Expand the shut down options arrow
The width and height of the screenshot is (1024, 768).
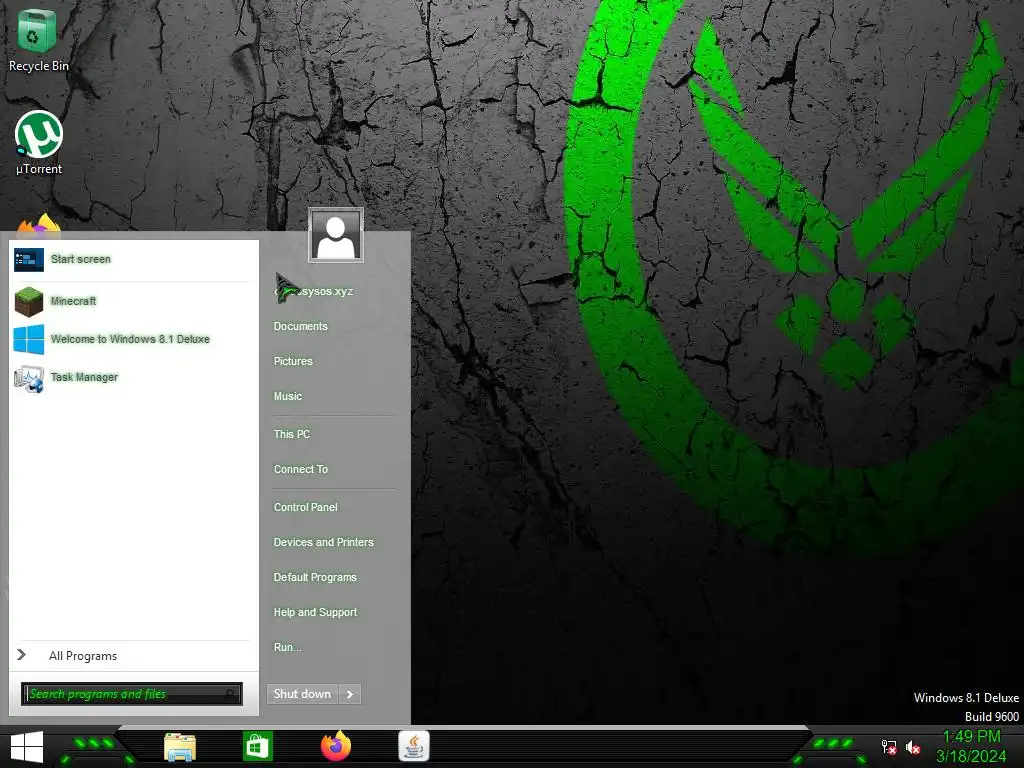(350, 694)
